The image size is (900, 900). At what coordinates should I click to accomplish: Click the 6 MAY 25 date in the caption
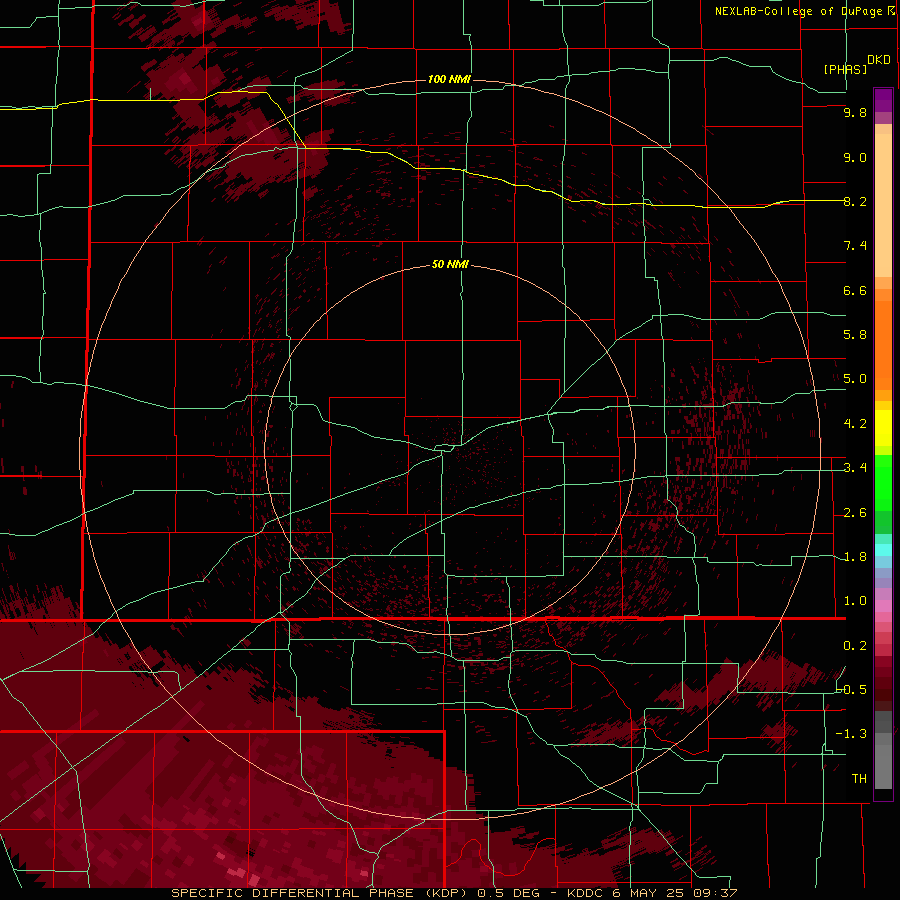(x=649, y=893)
